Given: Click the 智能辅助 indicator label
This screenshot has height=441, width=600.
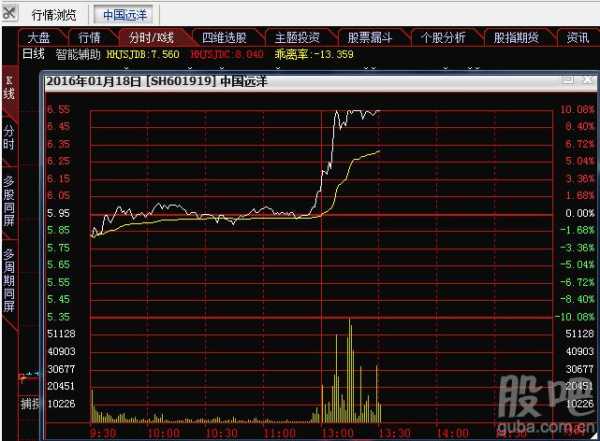Looking at the screenshot, I should [78, 54].
